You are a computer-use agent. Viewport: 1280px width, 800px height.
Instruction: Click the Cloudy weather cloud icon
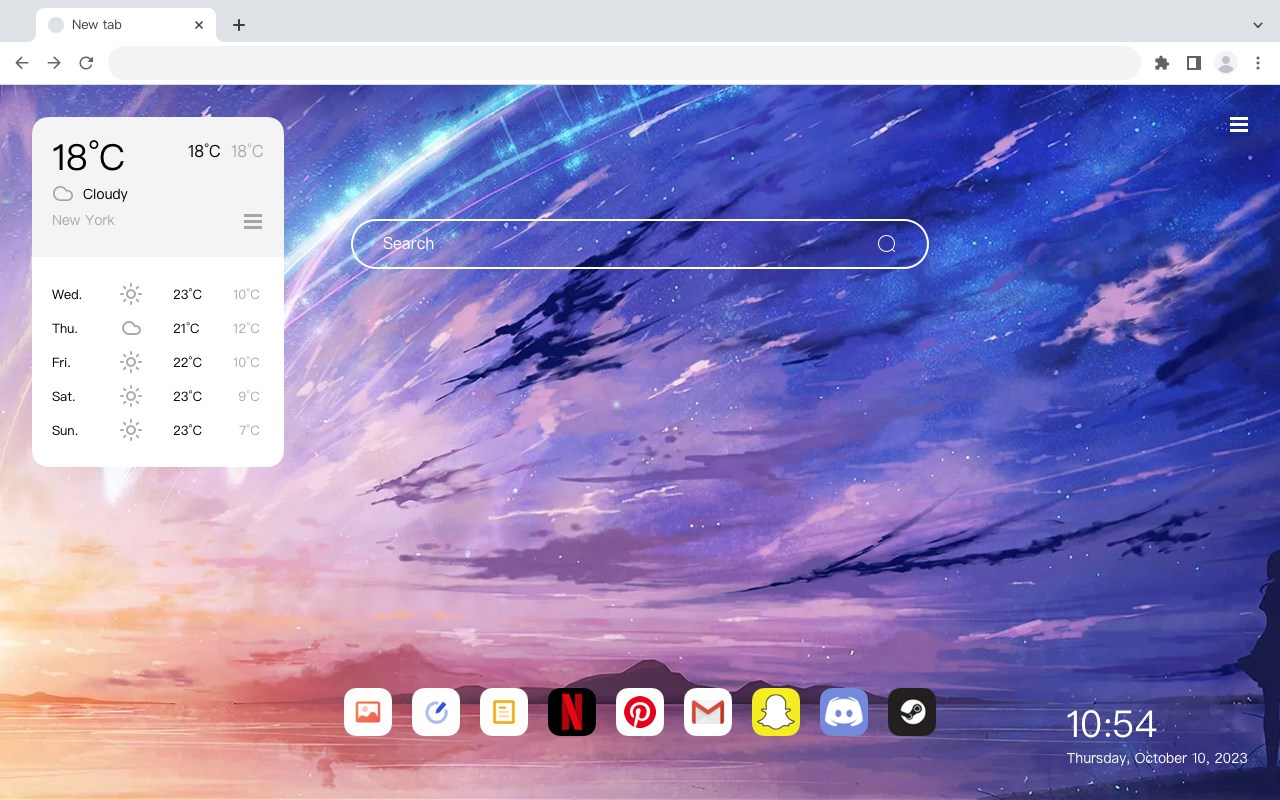click(63, 194)
